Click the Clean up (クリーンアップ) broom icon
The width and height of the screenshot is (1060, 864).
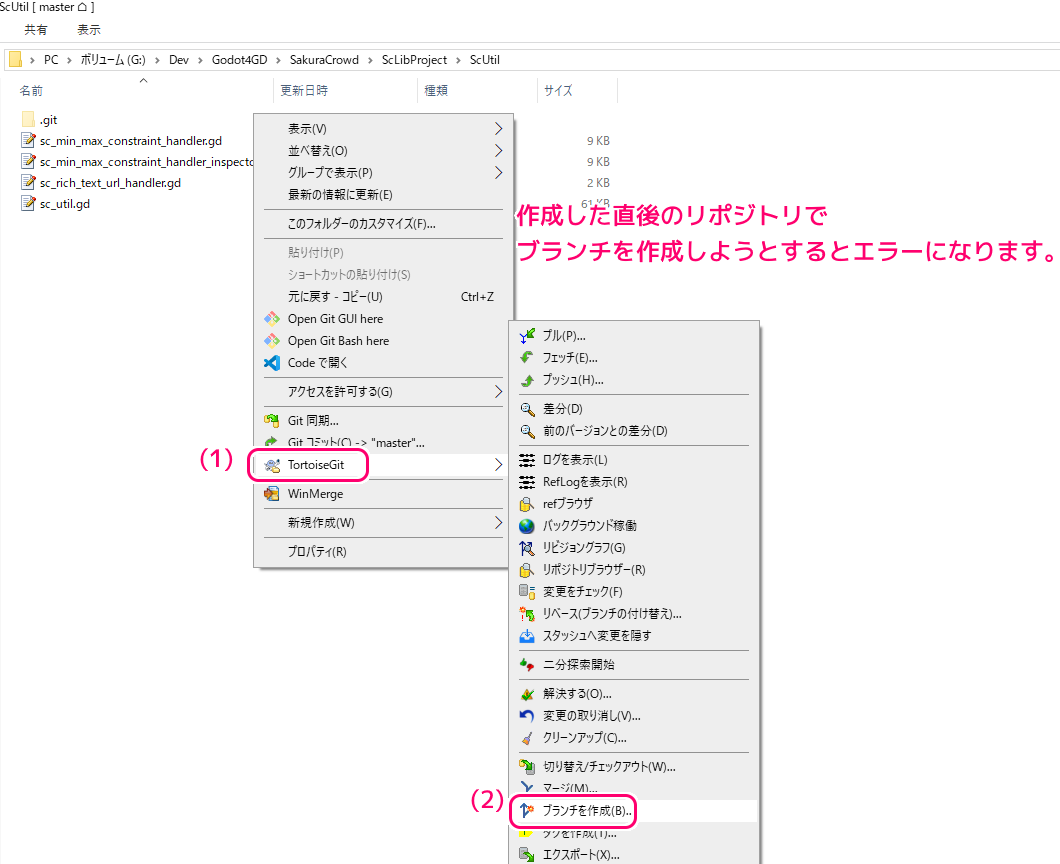point(528,738)
